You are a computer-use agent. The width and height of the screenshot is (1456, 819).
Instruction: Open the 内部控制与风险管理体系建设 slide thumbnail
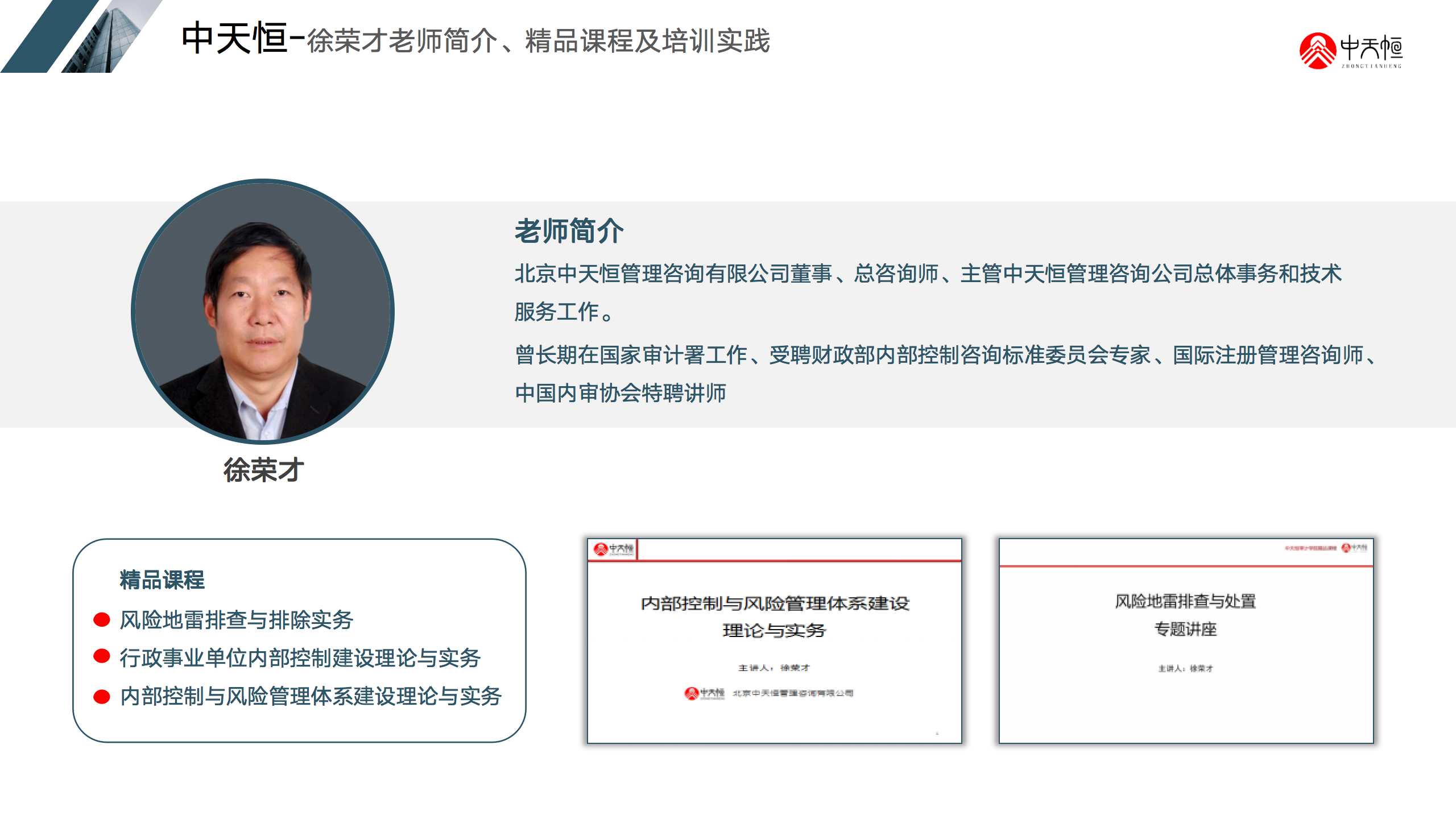click(x=774, y=641)
